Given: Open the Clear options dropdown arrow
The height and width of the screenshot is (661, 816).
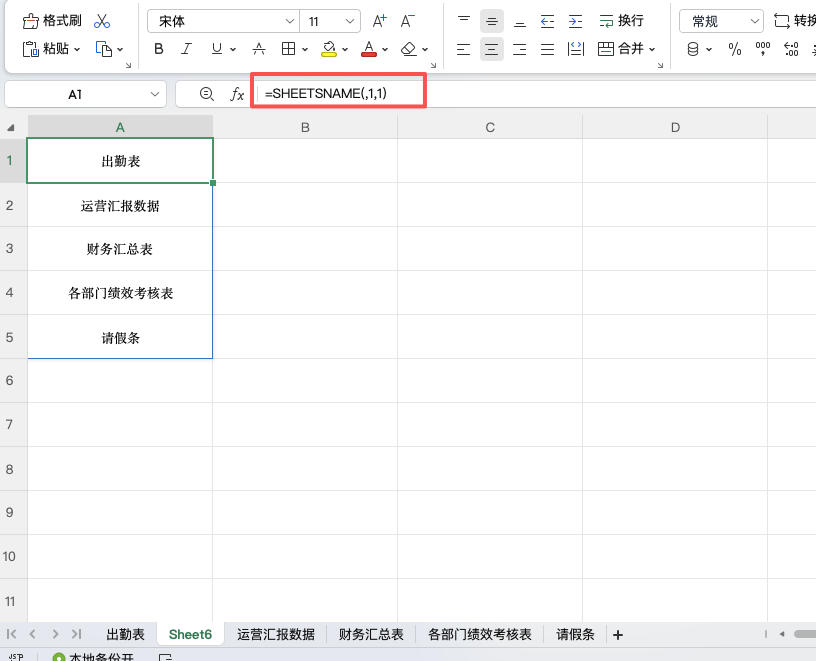Looking at the screenshot, I should [x=425, y=49].
